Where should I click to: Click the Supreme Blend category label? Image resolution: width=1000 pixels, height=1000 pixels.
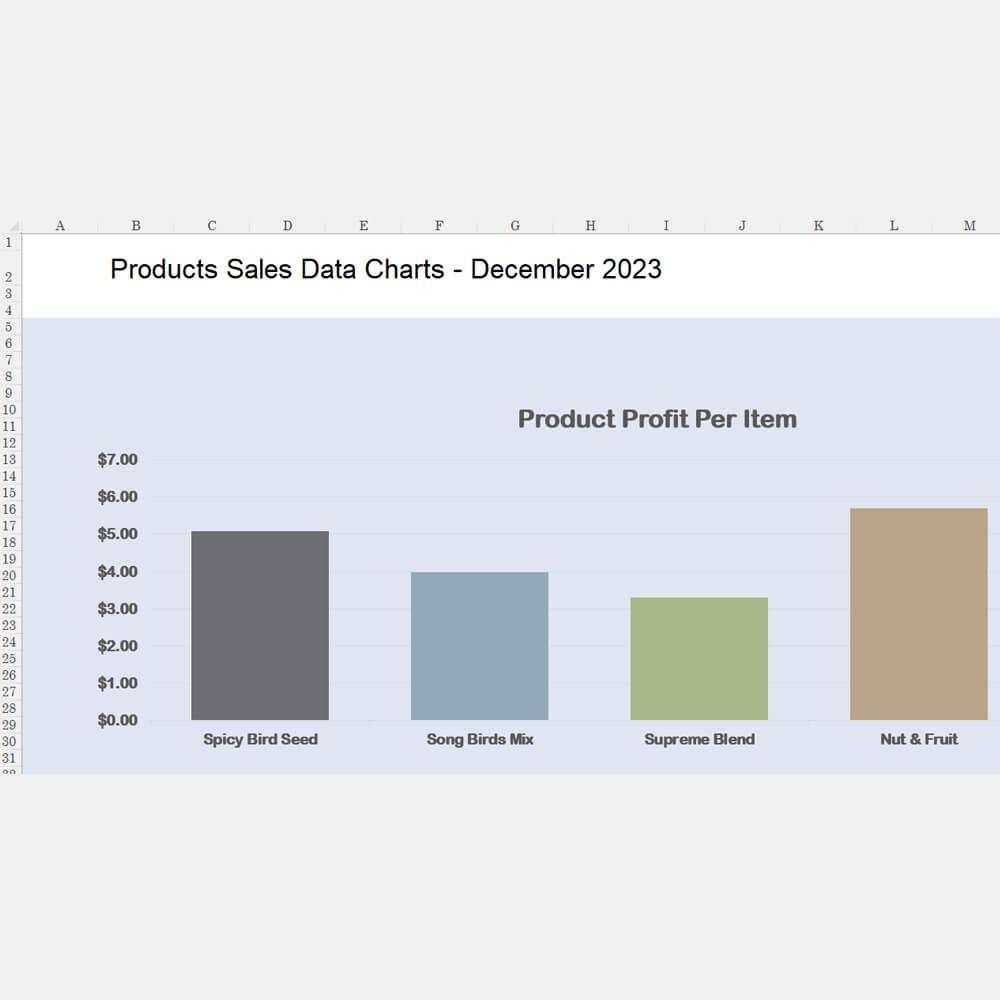click(699, 739)
